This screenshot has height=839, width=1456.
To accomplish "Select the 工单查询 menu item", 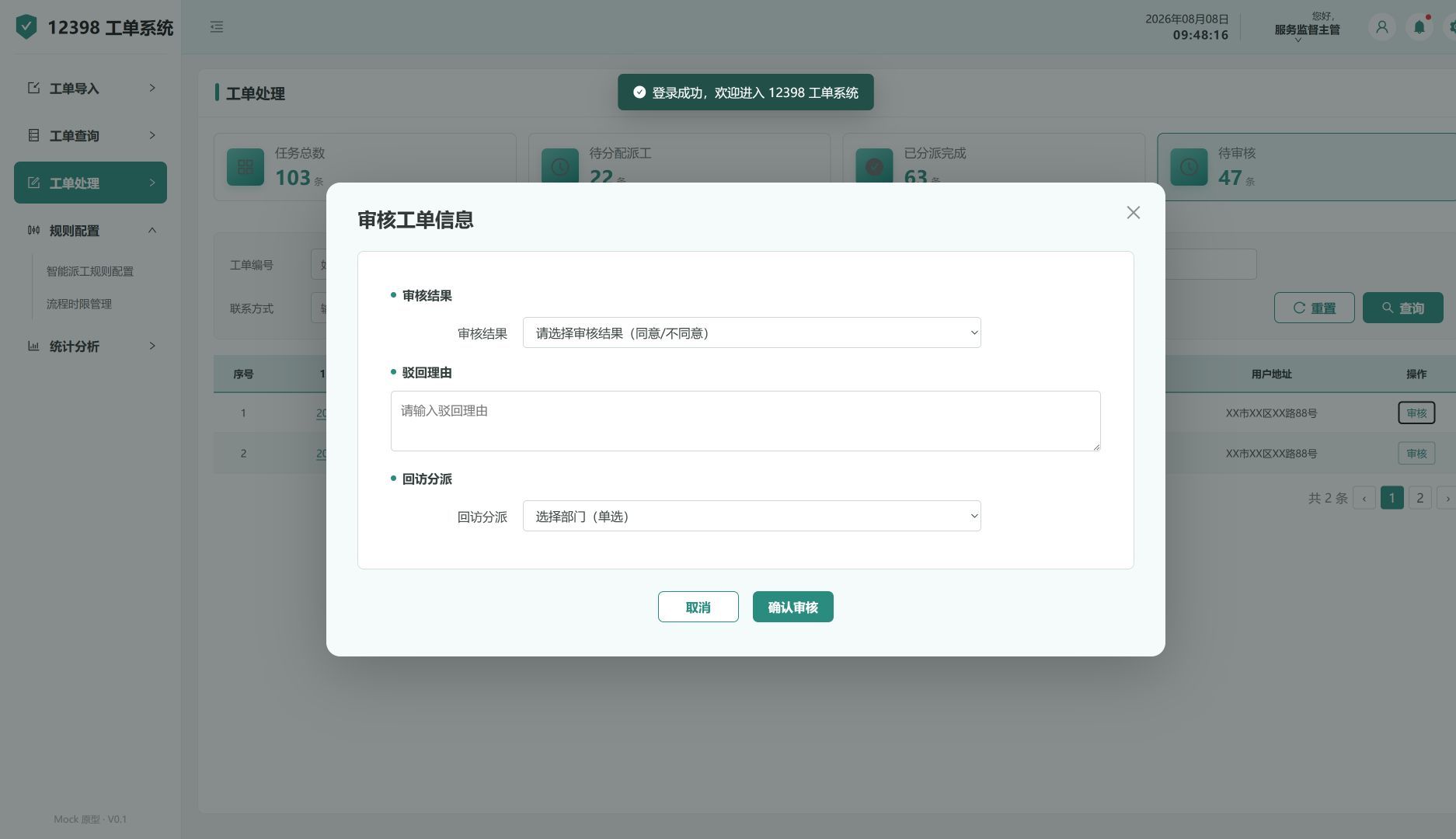I will pyautogui.click(x=90, y=135).
